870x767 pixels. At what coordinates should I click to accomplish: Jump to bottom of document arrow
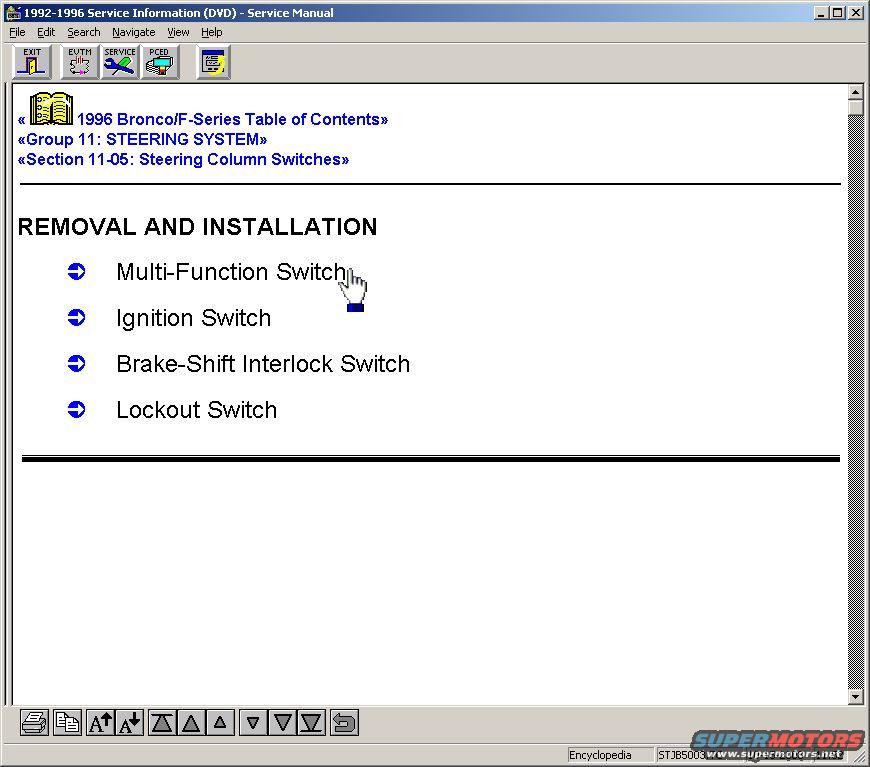point(312,723)
